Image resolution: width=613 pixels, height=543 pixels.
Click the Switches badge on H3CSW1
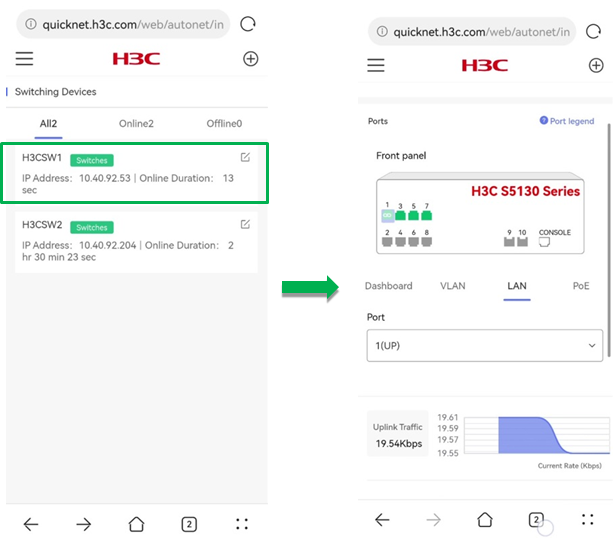(x=92, y=160)
